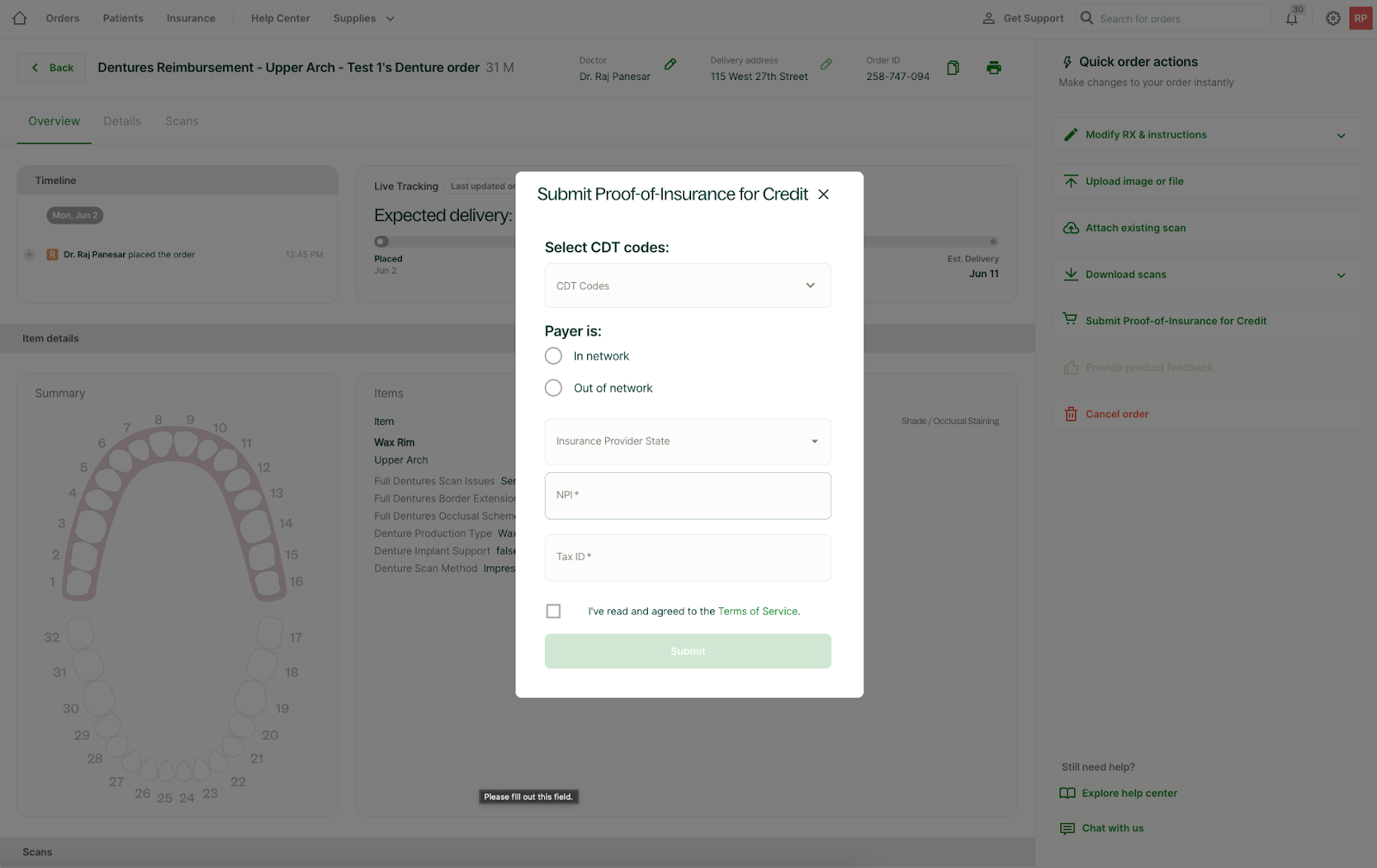Copy the order ID with the clipboard icon
The width and height of the screenshot is (1377, 868).
point(953,68)
